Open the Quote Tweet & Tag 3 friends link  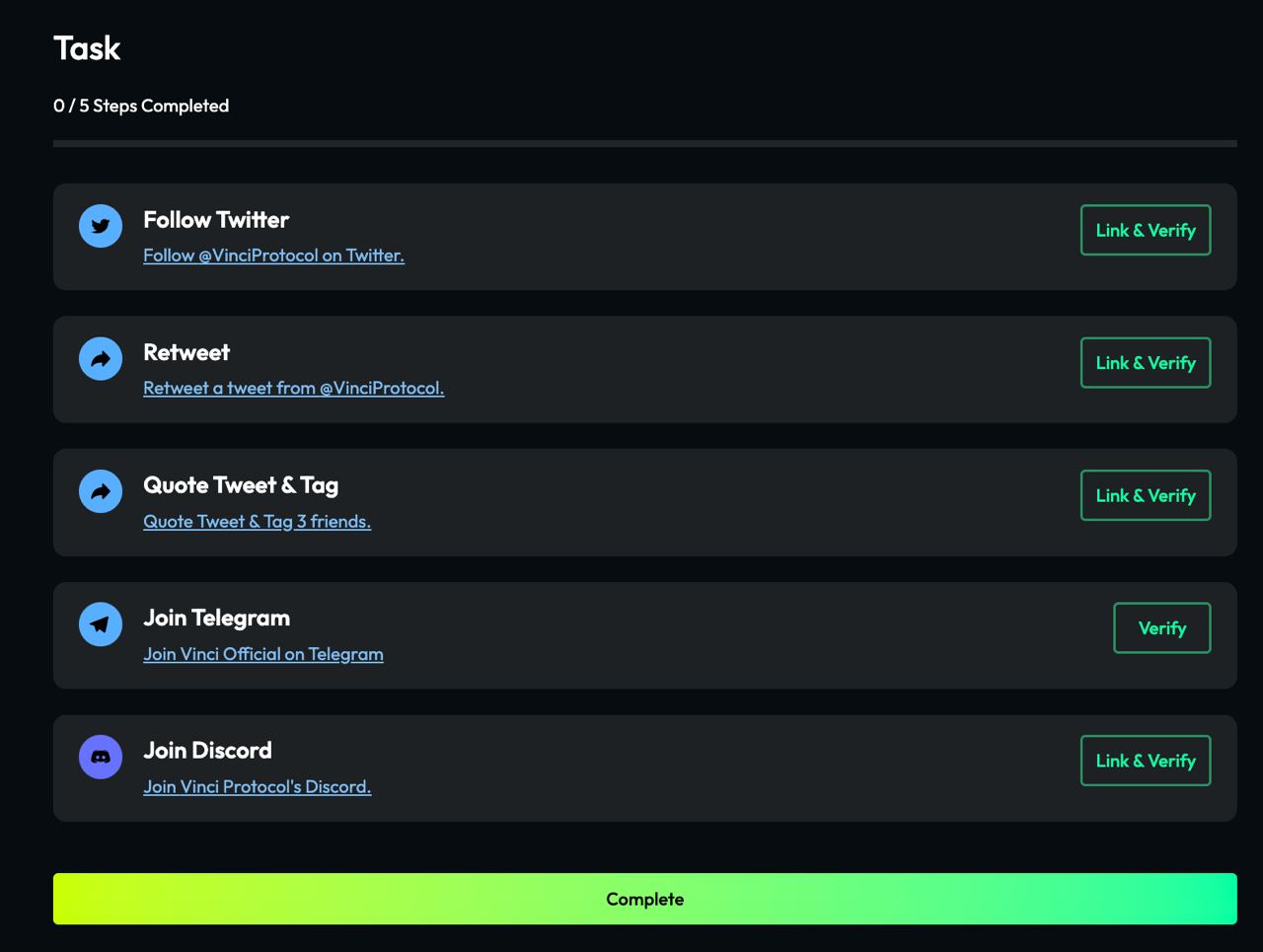coord(258,521)
